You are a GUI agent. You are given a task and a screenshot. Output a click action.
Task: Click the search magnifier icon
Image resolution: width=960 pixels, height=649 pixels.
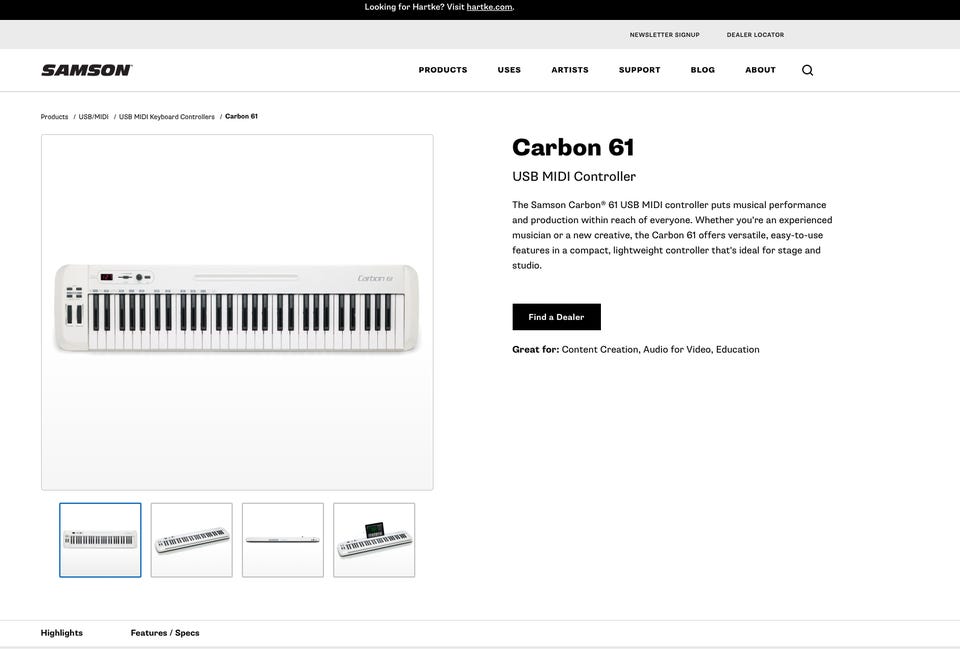[x=808, y=70]
